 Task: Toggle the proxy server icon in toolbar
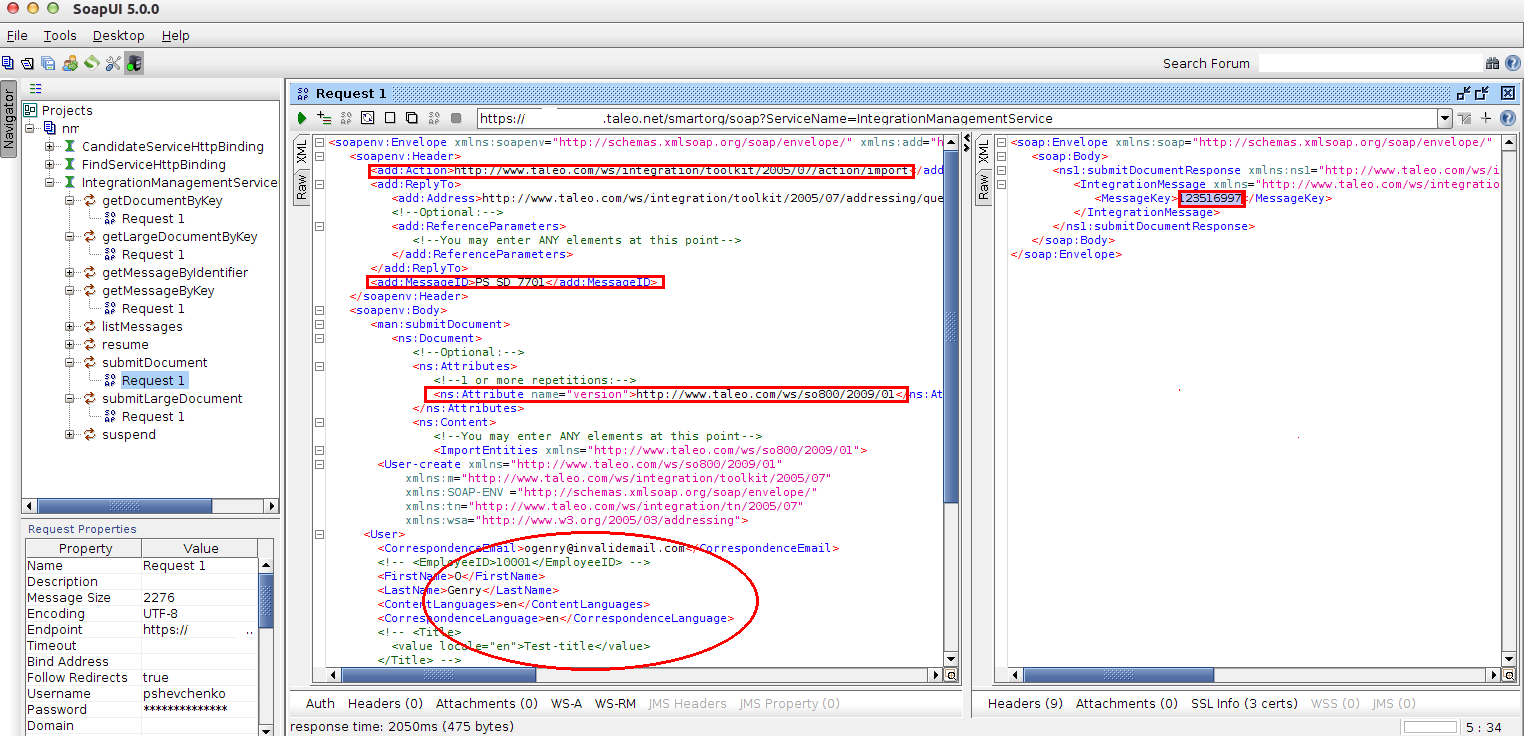134,63
